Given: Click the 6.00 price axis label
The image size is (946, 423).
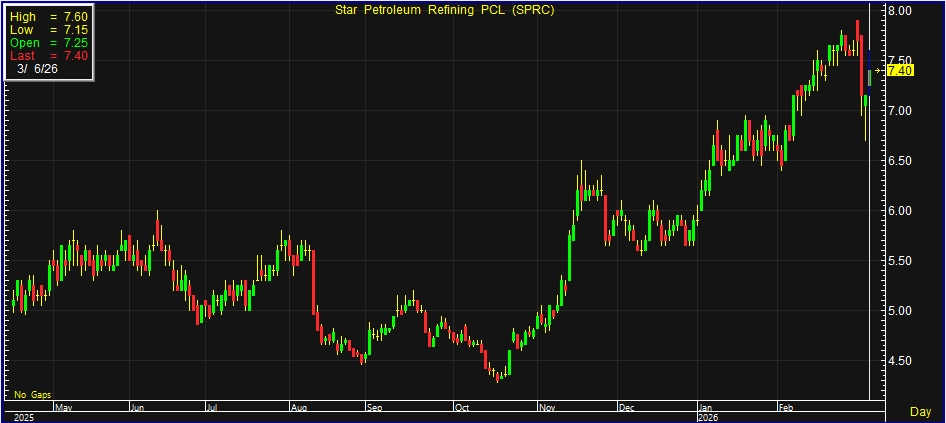Looking at the screenshot, I should (x=900, y=211).
